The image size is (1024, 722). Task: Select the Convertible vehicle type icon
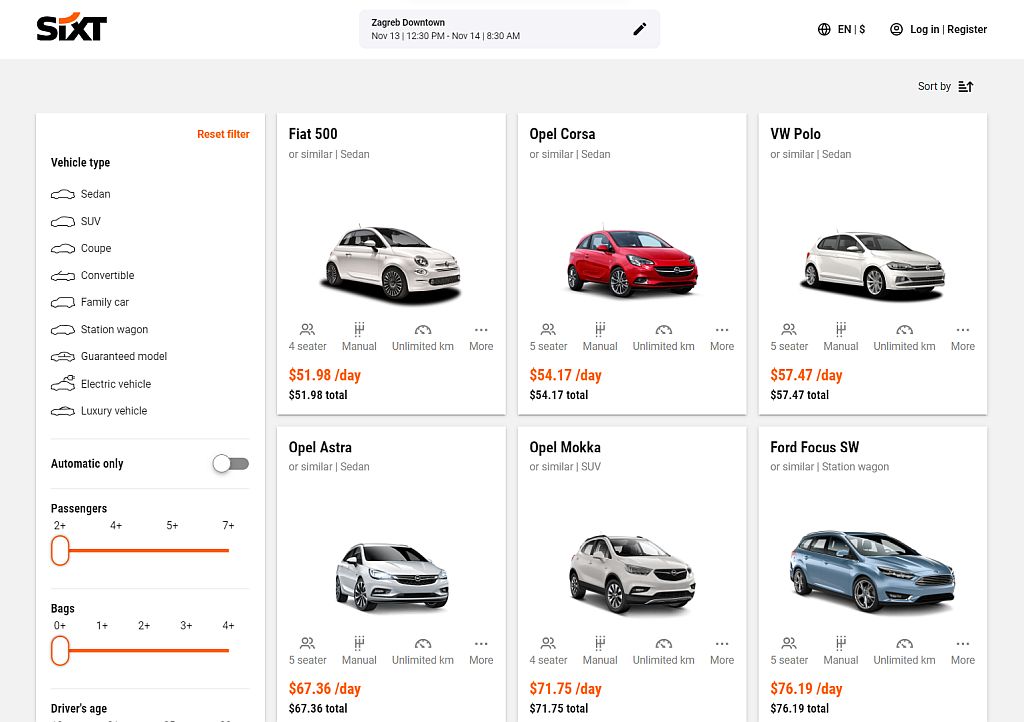click(x=62, y=275)
